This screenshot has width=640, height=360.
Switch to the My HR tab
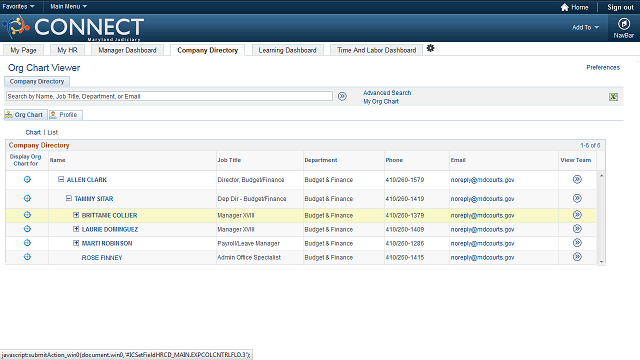tap(67, 50)
